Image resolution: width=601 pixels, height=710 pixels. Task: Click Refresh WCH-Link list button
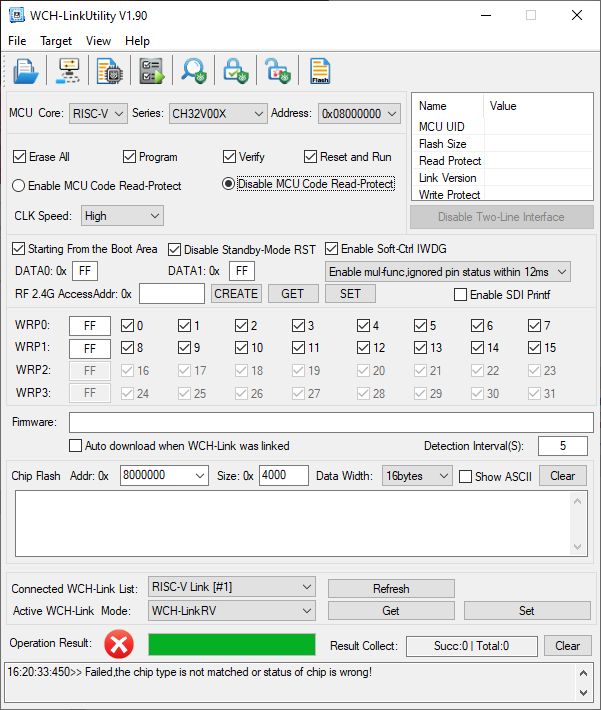(x=391, y=588)
